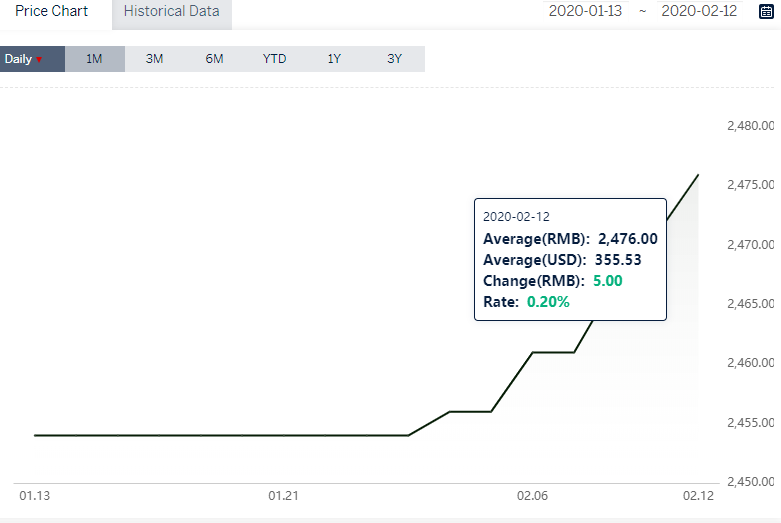781x523 pixels.
Task: Edit the end date 2020-02-12 field
Action: click(699, 11)
